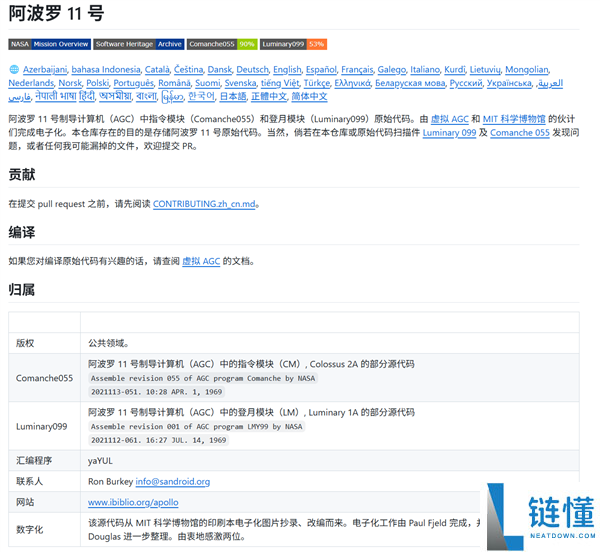Open the Azerbaijani translation link

45,70
